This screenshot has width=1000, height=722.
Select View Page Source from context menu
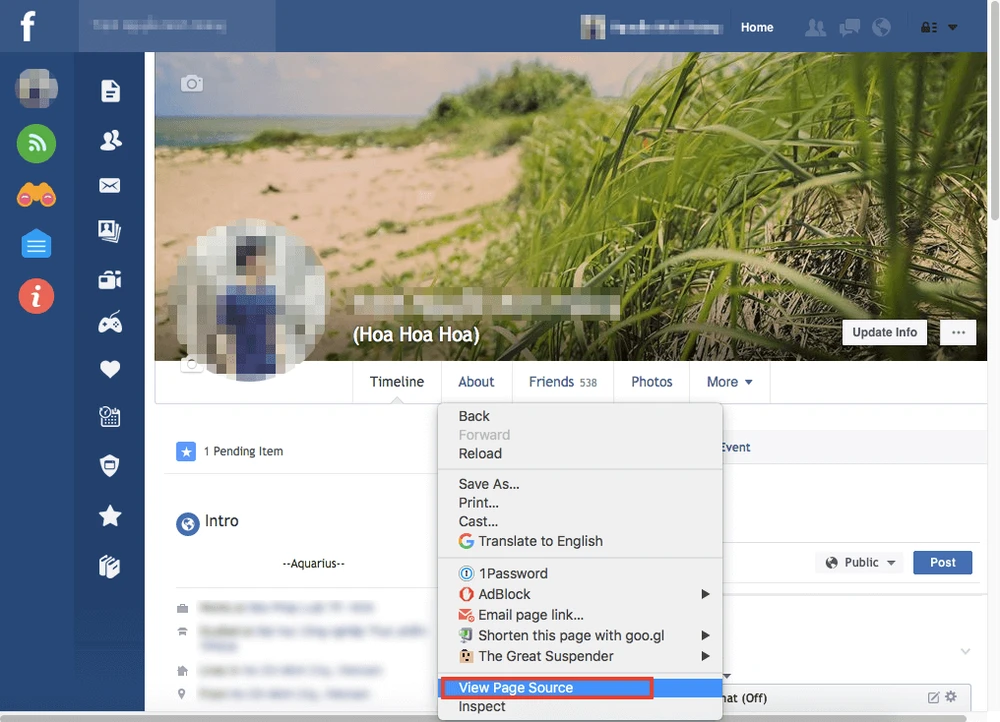click(516, 687)
